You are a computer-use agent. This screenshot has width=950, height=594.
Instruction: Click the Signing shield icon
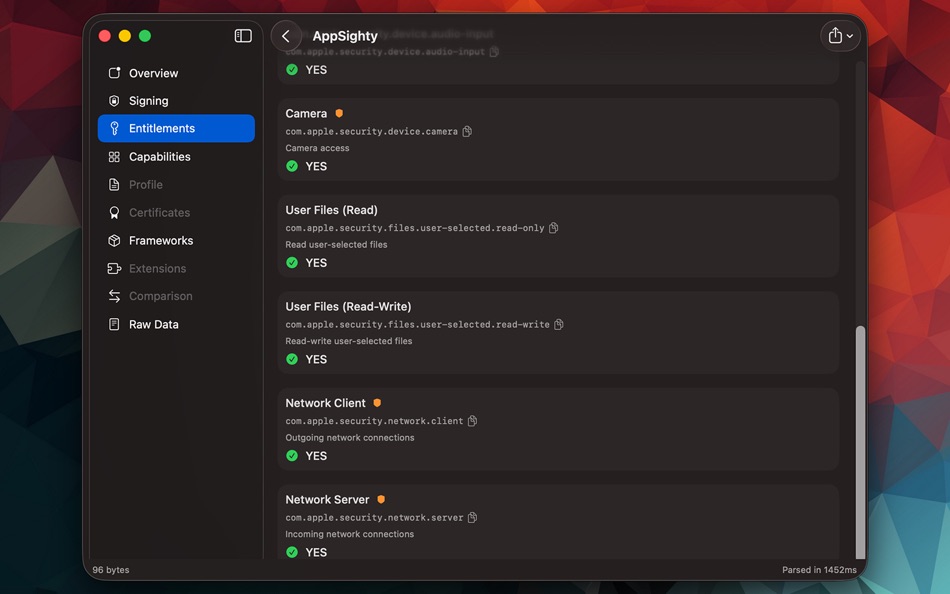click(114, 101)
